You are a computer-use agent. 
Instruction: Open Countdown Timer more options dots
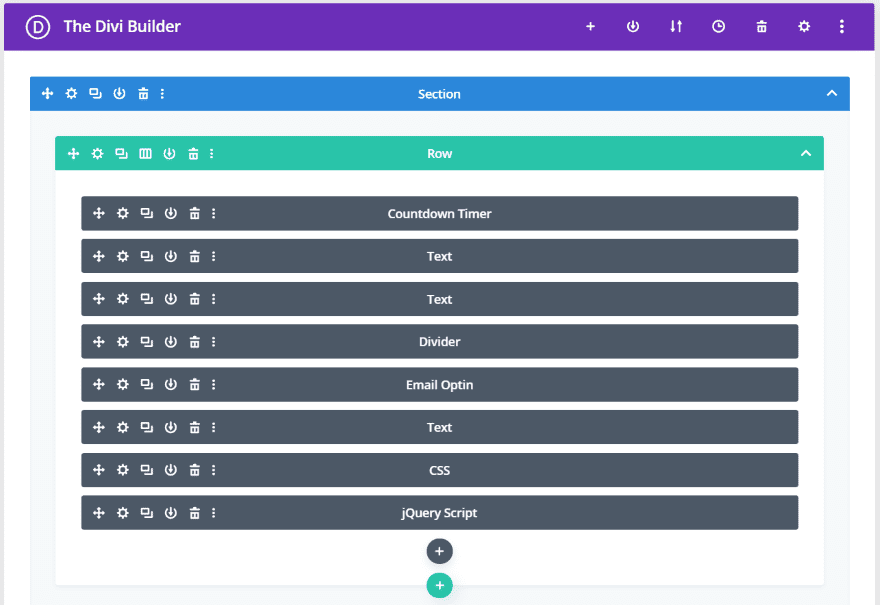click(x=213, y=213)
